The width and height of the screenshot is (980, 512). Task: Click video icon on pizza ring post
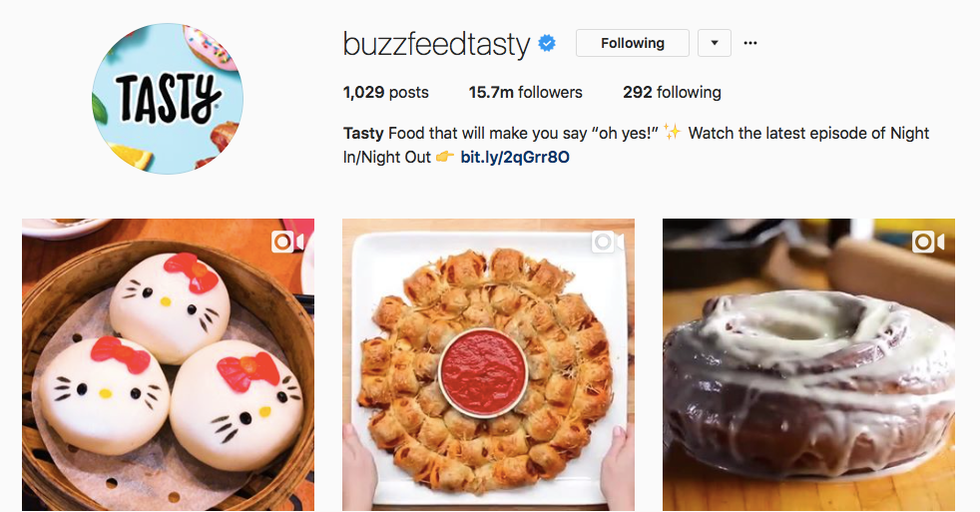tap(608, 242)
